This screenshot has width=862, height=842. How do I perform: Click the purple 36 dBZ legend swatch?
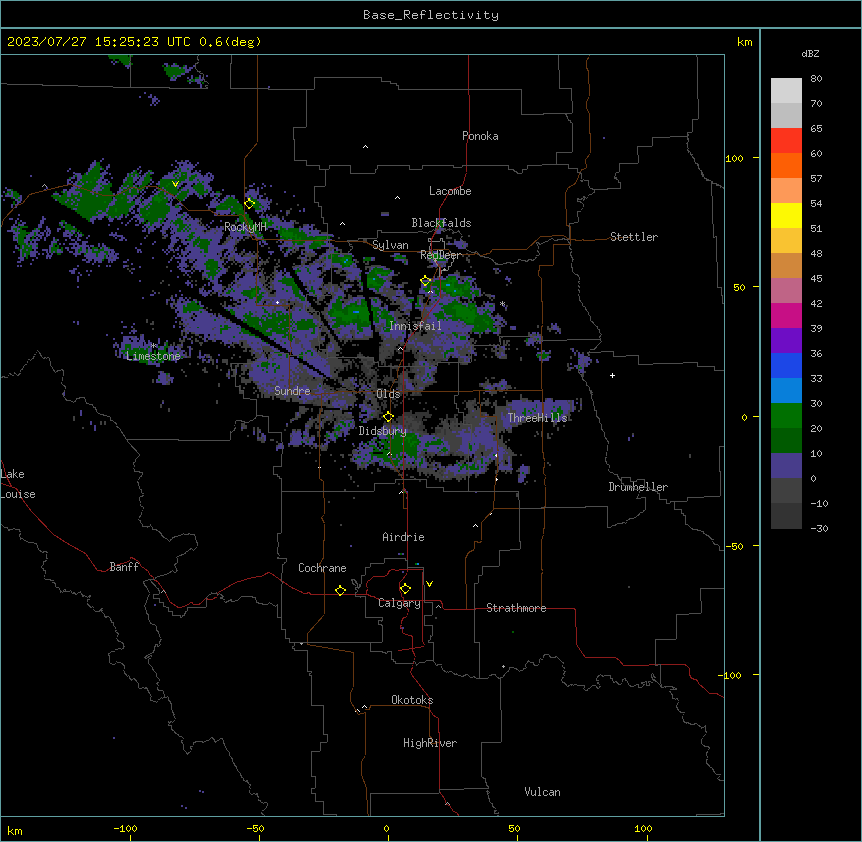[x=786, y=340]
